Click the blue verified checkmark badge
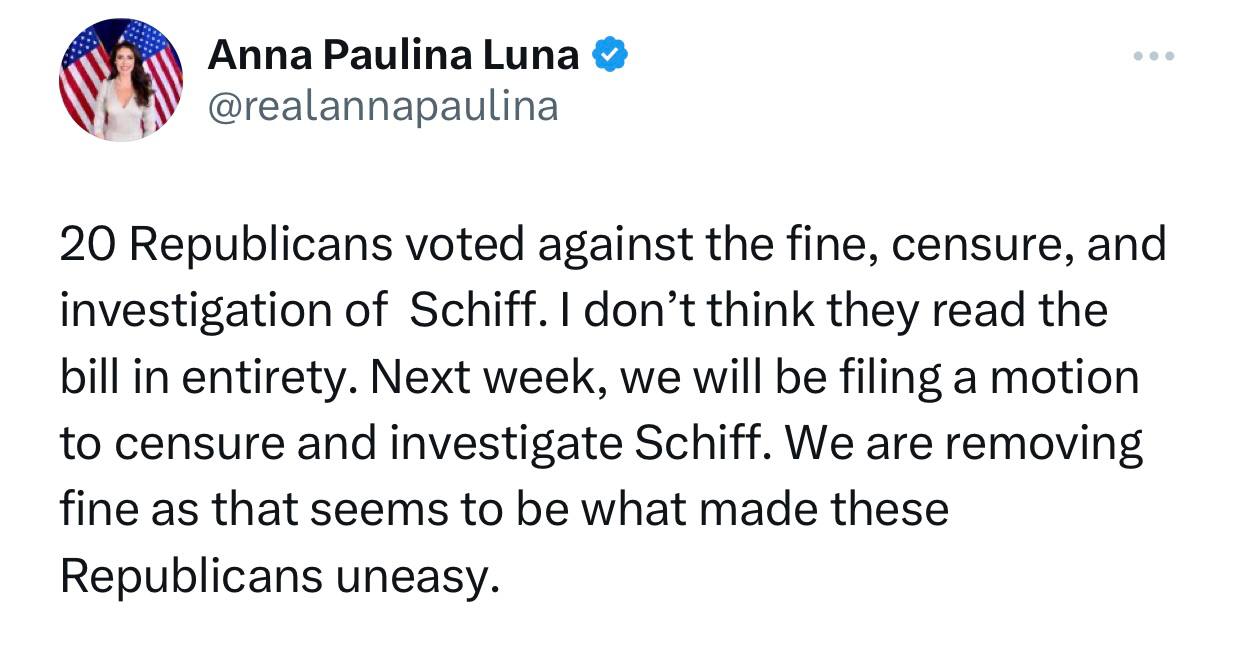The width and height of the screenshot is (1241, 646). [x=611, y=55]
